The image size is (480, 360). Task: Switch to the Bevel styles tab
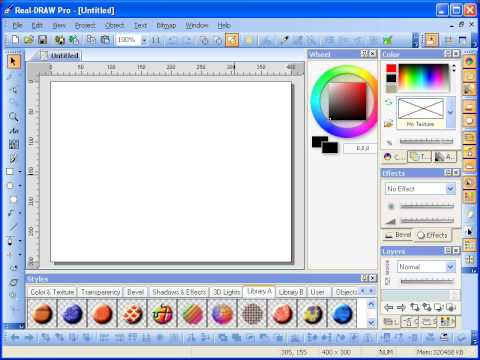pyautogui.click(x=135, y=292)
